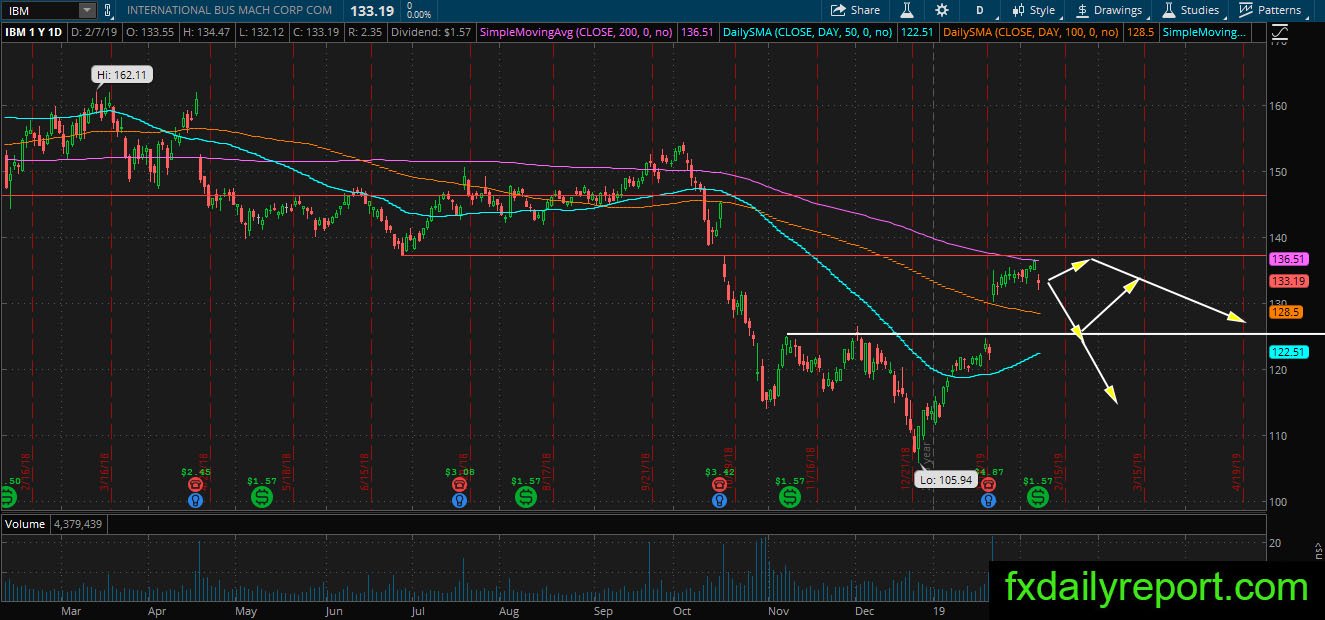Open the flask tool icon
This screenshot has height=620, width=1325.
907,10
